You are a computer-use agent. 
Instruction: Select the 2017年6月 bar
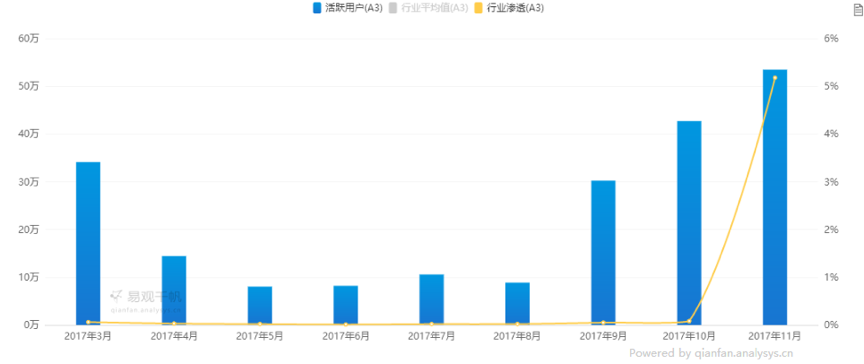click(345, 305)
